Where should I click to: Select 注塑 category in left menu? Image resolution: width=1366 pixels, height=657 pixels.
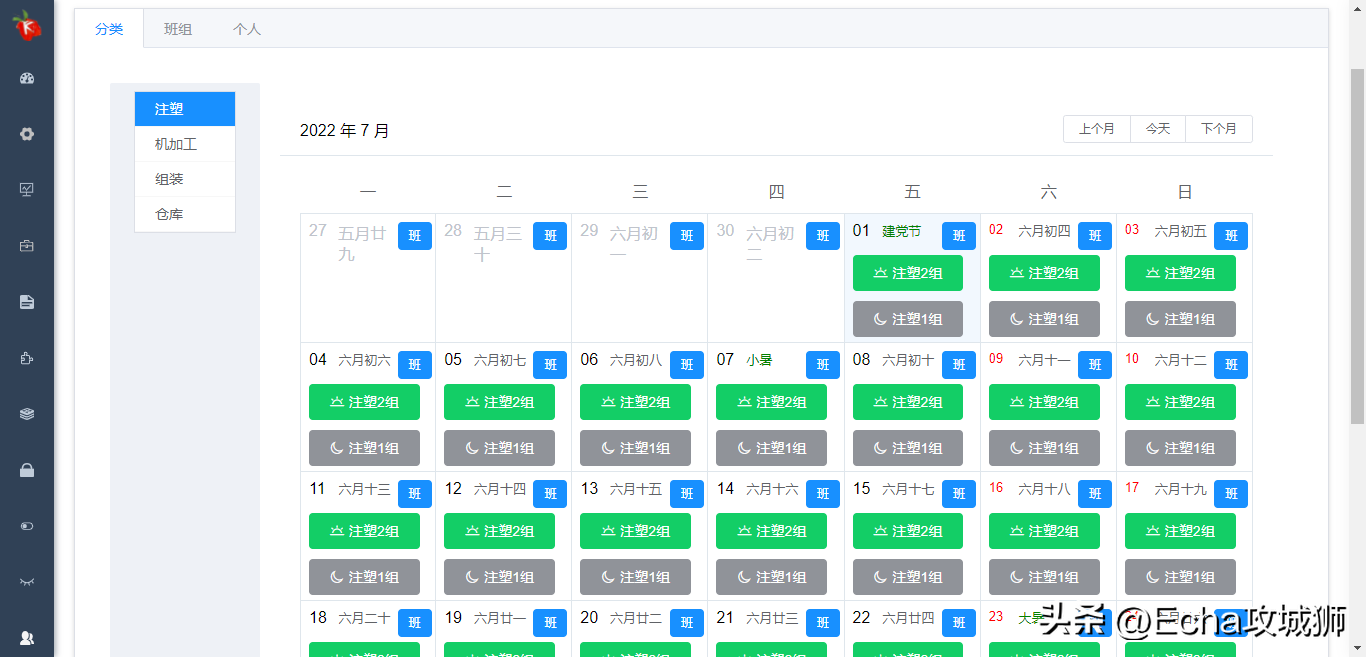pos(185,109)
